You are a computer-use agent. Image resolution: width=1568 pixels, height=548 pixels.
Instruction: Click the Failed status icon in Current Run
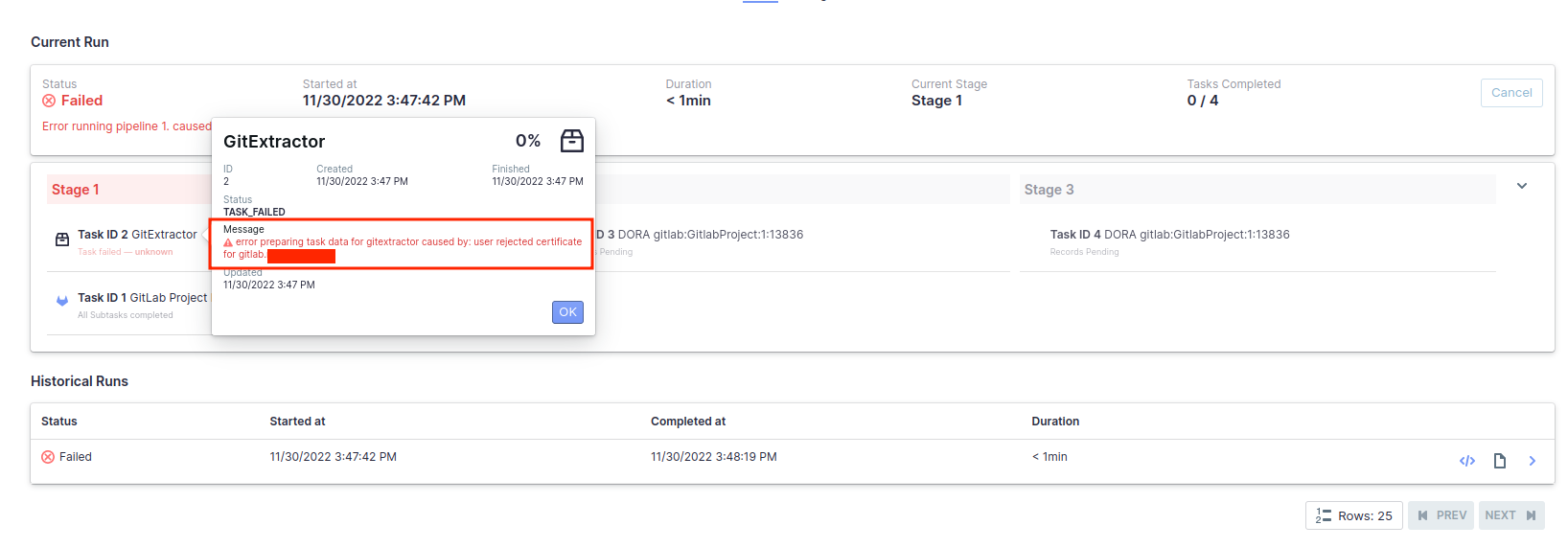[49, 101]
